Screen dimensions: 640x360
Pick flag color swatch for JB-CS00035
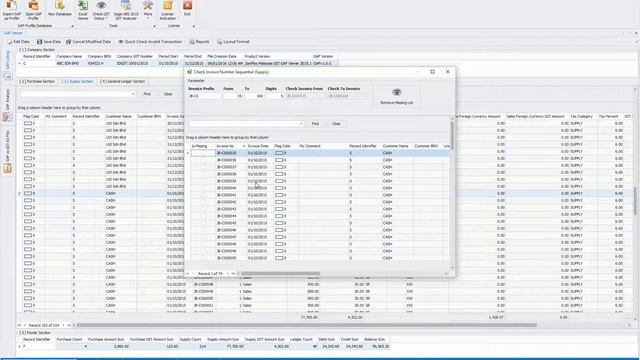(x=279, y=153)
